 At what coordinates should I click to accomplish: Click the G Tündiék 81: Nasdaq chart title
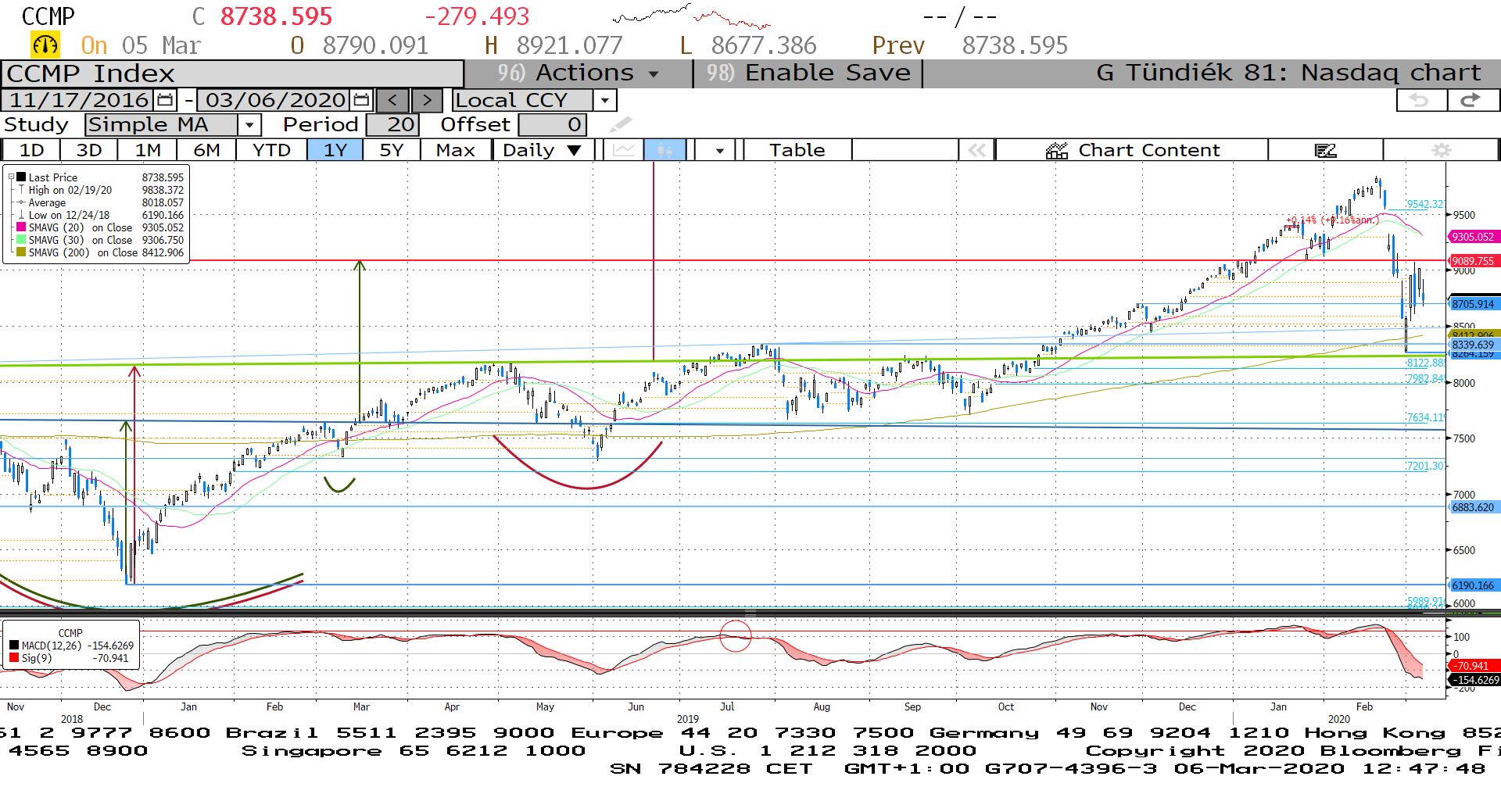pos(1288,73)
